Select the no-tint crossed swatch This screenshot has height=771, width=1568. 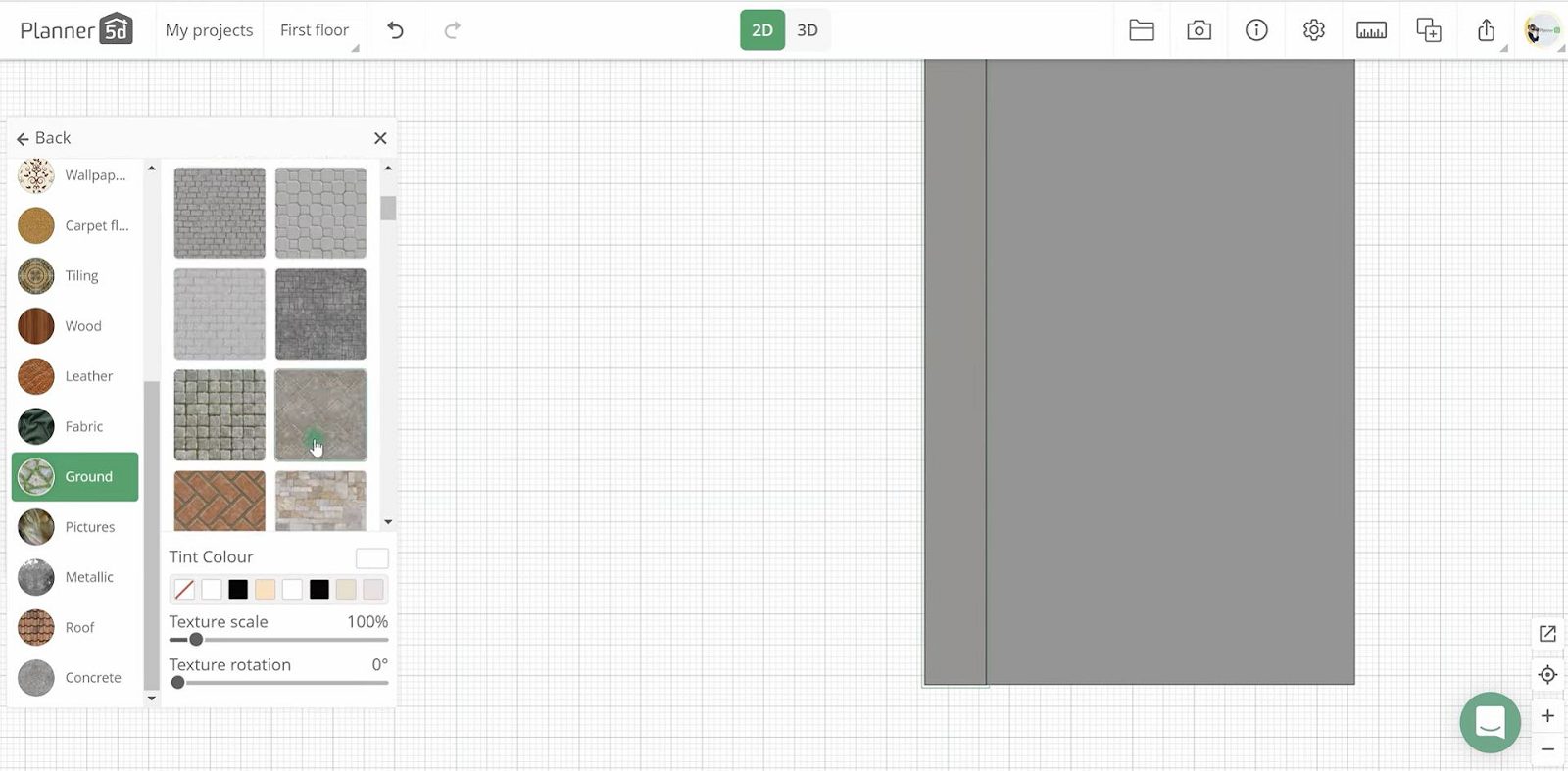pos(184,590)
